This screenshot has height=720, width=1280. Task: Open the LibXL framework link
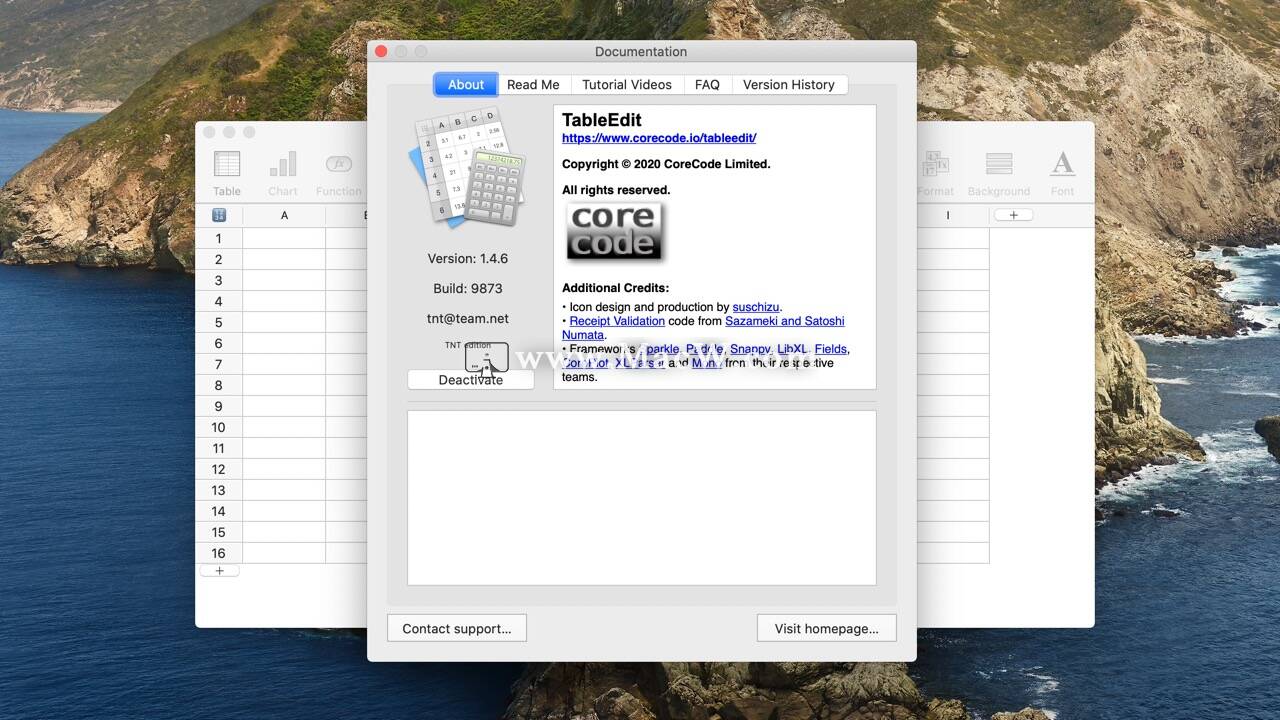792,349
